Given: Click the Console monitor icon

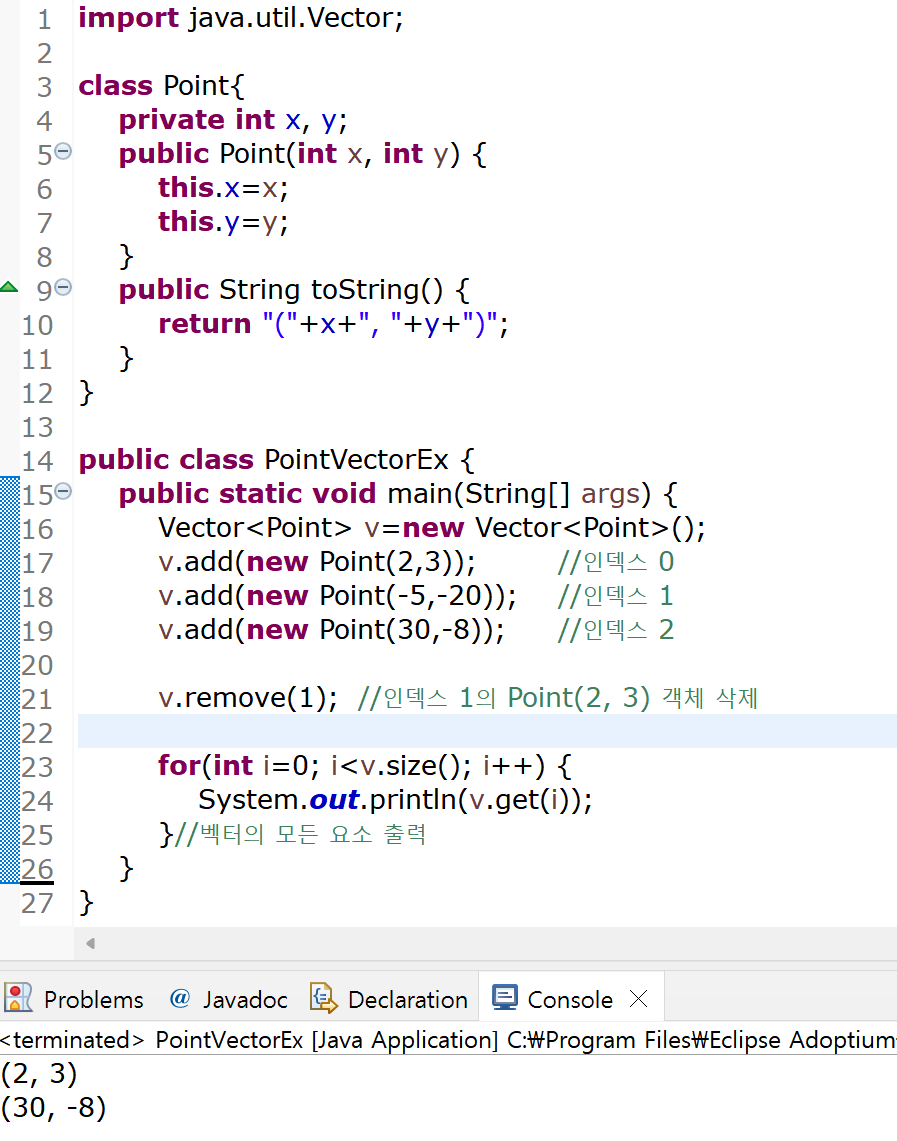Looking at the screenshot, I should point(505,997).
